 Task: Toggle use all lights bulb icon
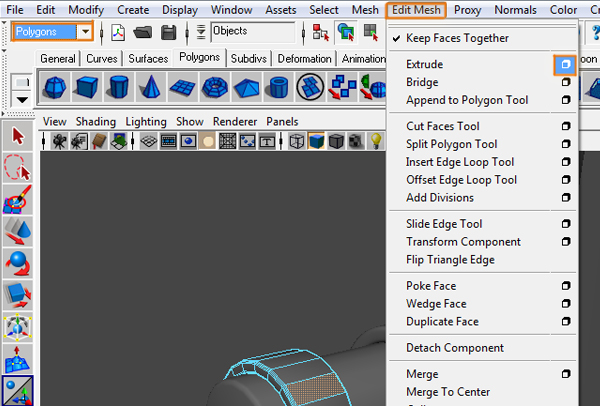click(376, 142)
